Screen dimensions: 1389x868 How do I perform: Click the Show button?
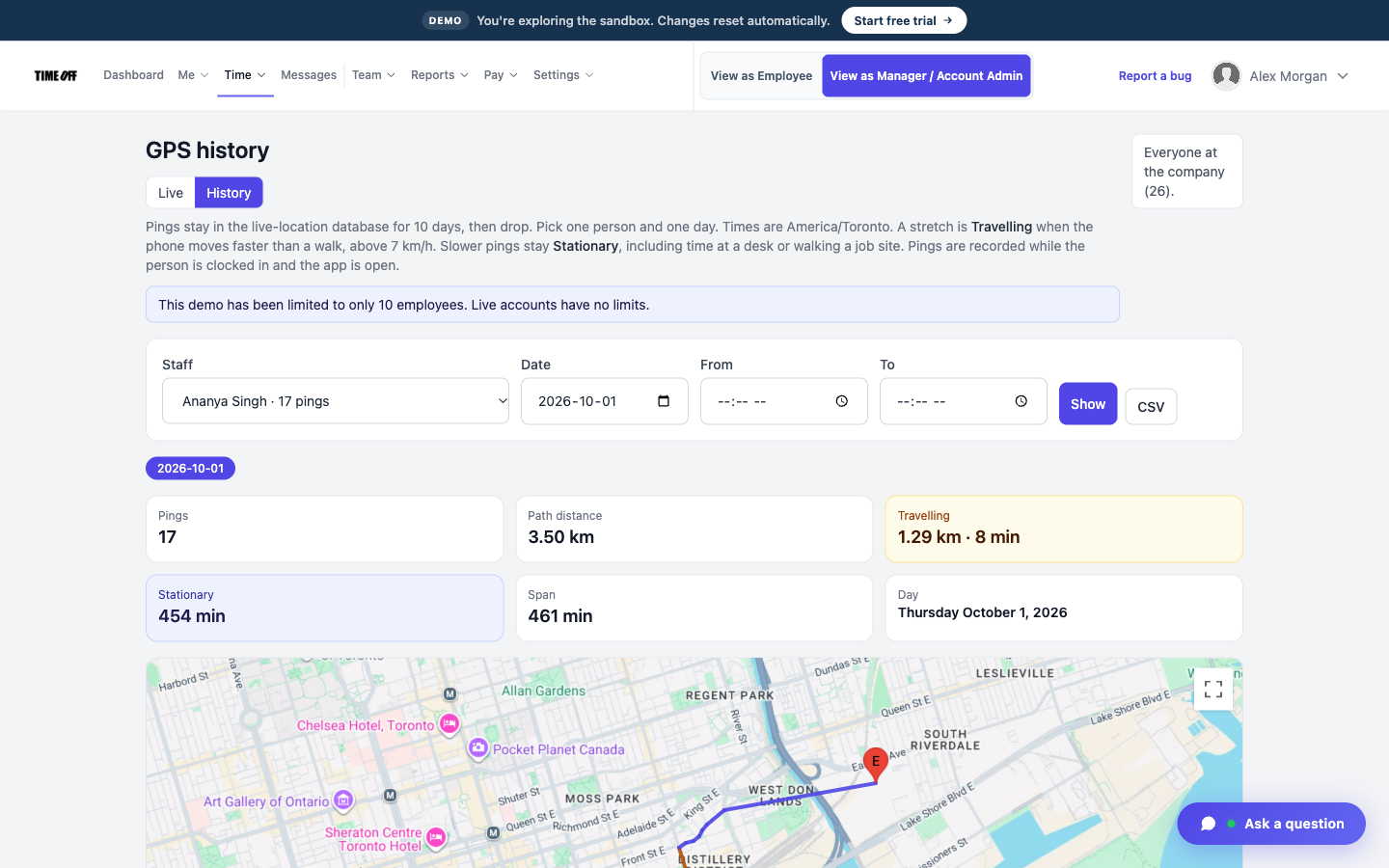1088,404
